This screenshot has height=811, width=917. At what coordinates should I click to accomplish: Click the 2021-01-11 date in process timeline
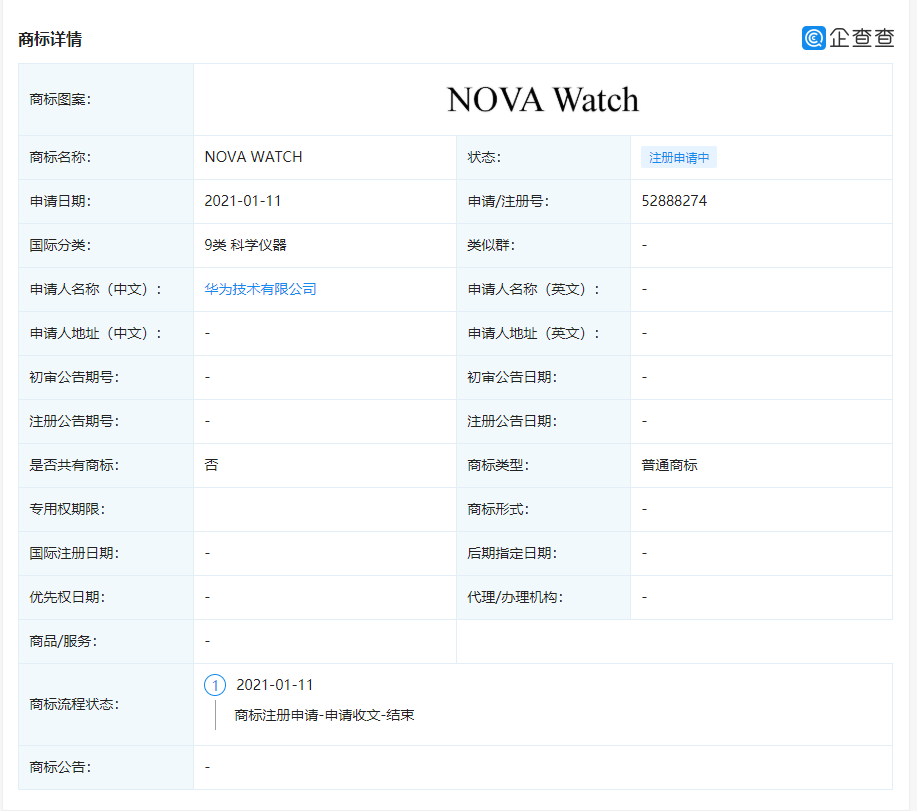(x=275, y=685)
